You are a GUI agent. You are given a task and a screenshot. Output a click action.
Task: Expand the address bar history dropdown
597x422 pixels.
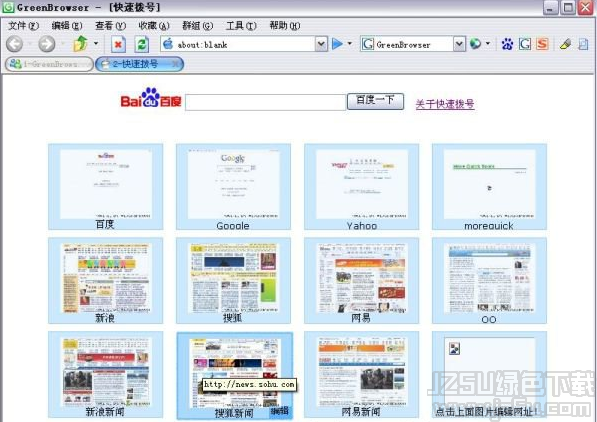(321, 45)
